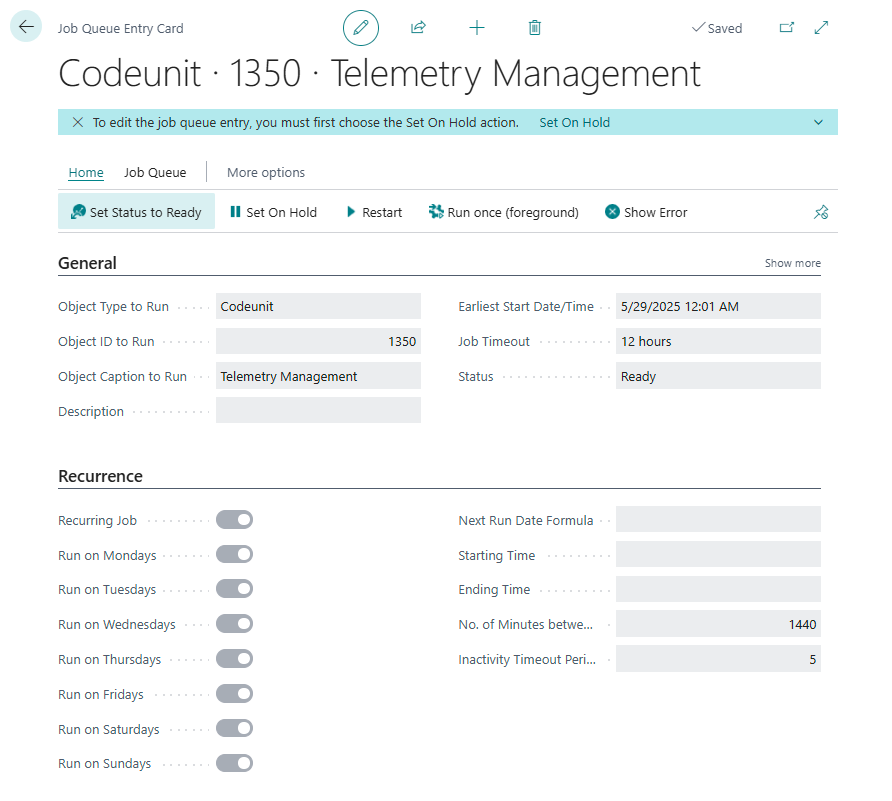
Task: Open the card in a new window
Action: (787, 27)
